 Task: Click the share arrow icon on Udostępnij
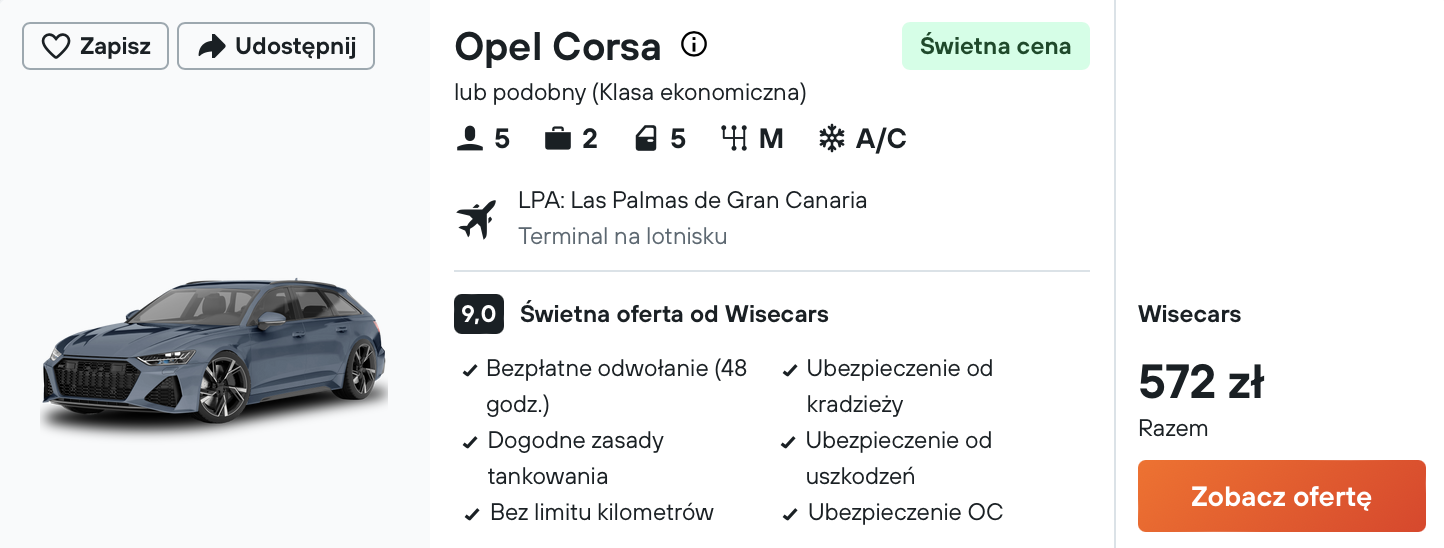tap(211, 46)
